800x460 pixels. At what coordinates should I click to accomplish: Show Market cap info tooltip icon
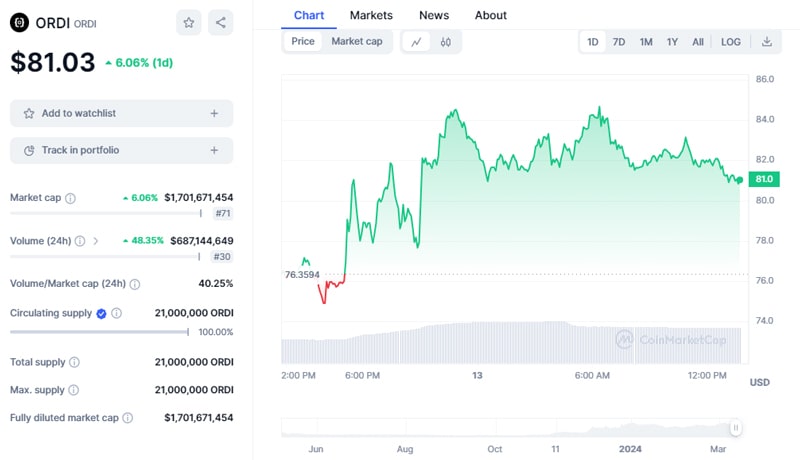click(70, 198)
